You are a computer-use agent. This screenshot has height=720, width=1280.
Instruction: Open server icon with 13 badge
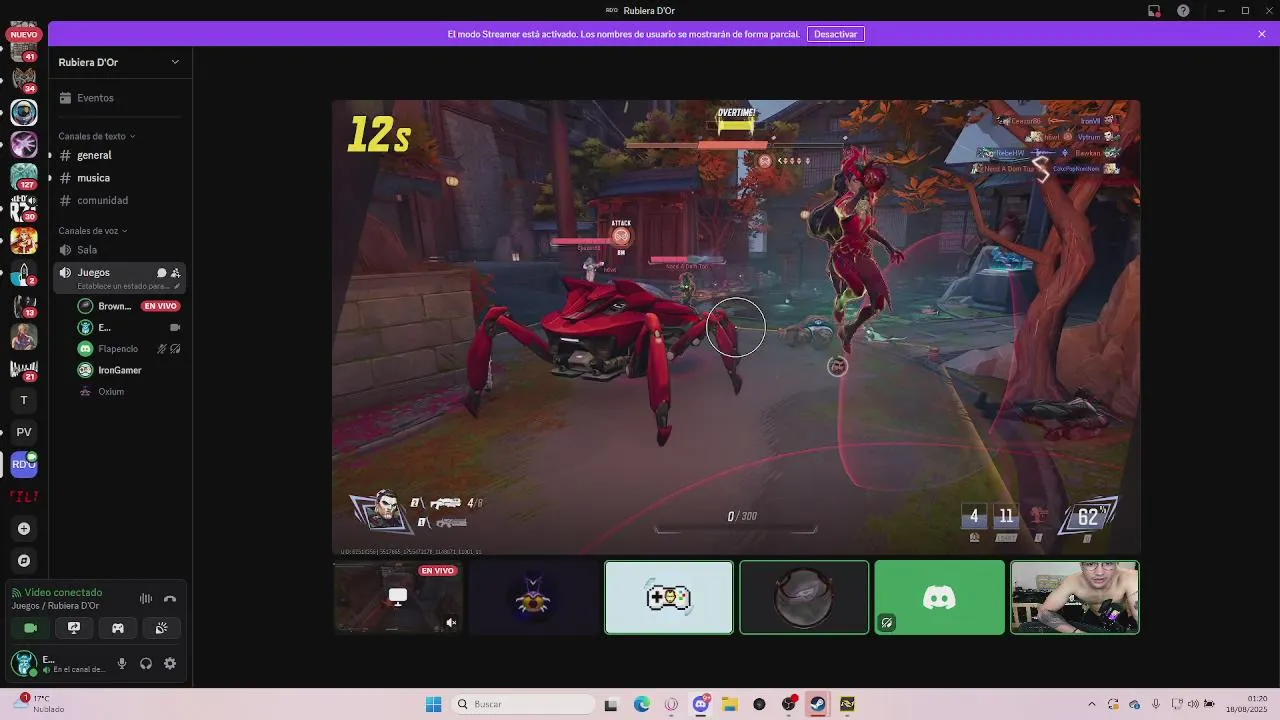click(x=24, y=304)
